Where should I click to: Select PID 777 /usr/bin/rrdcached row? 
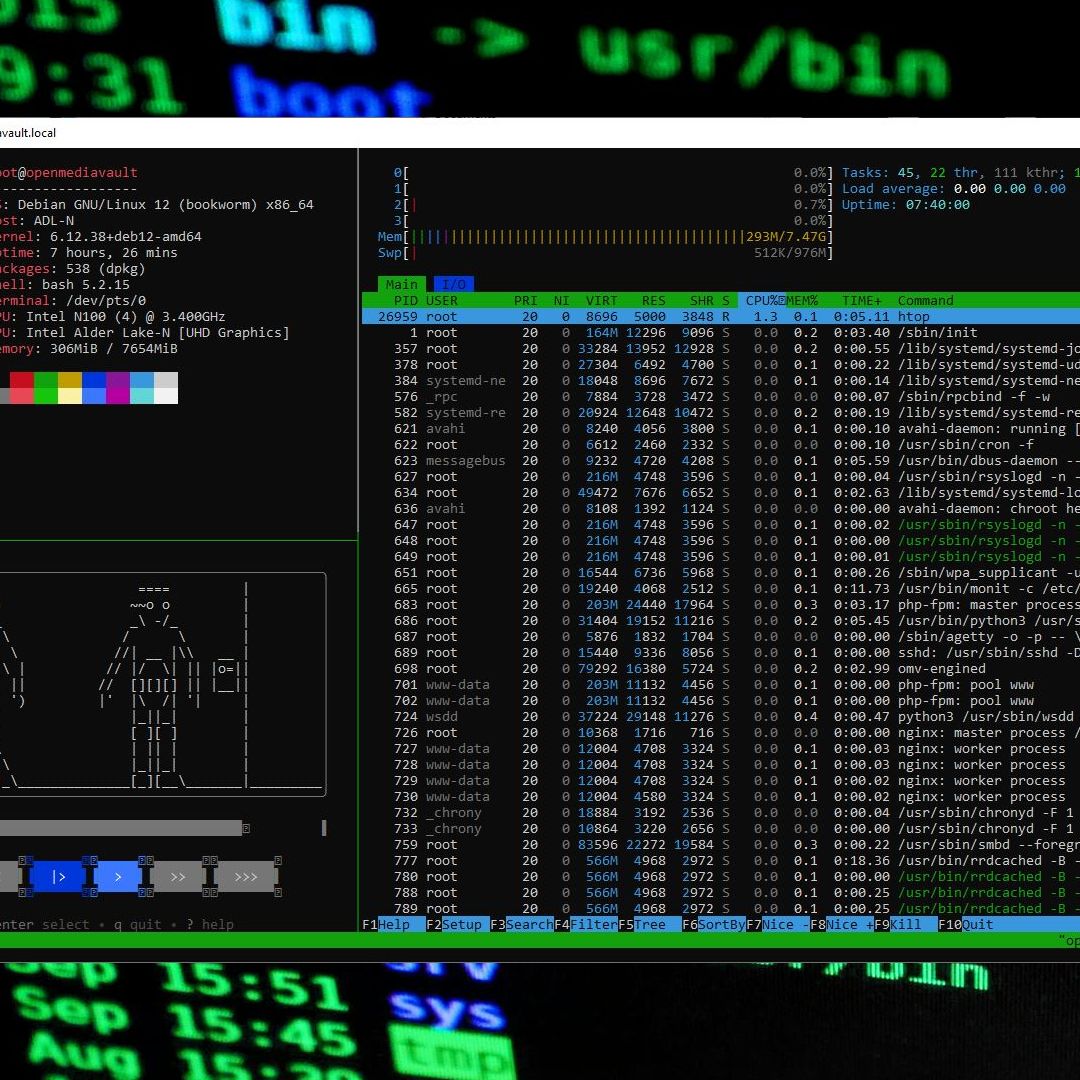(x=720, y=860)
